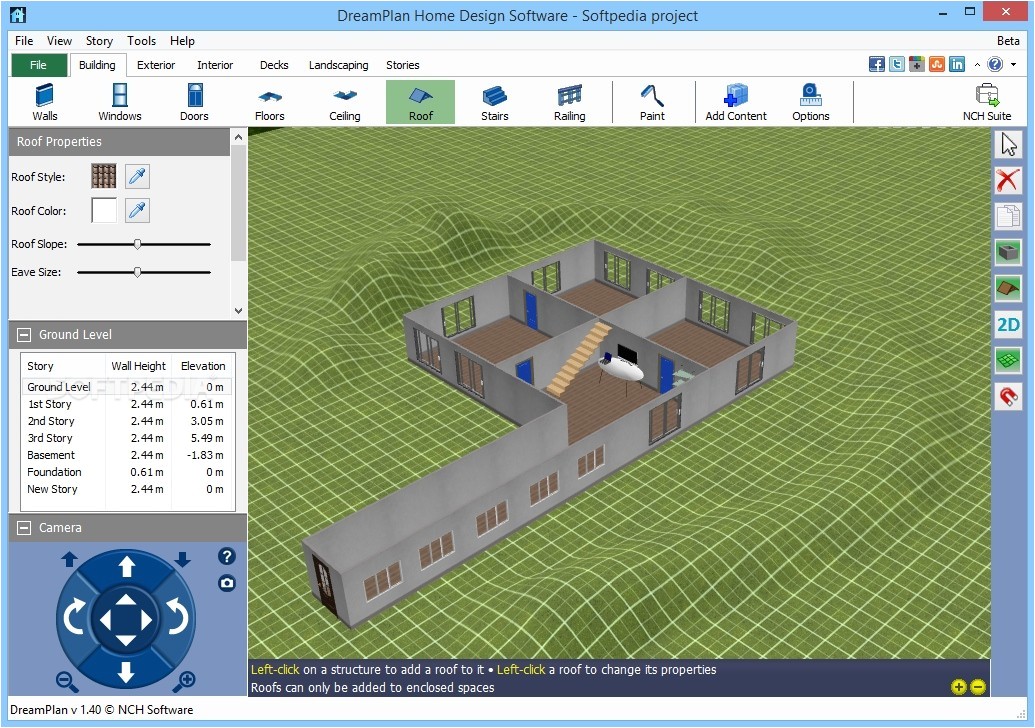Click the red X delete tool

(x=1008, y=180)
